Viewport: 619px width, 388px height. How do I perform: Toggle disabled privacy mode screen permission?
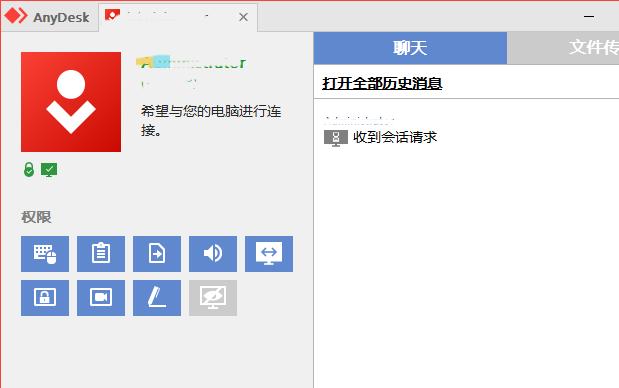click(213, 298)
